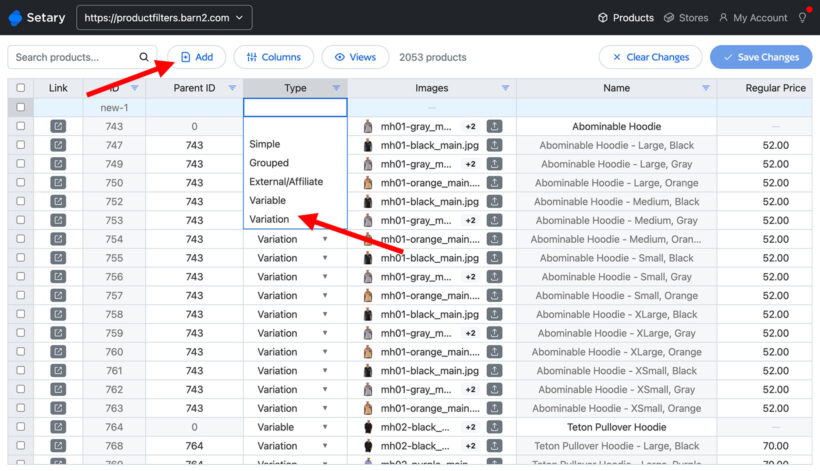Click Save Changes button

(x=761, y=57)
